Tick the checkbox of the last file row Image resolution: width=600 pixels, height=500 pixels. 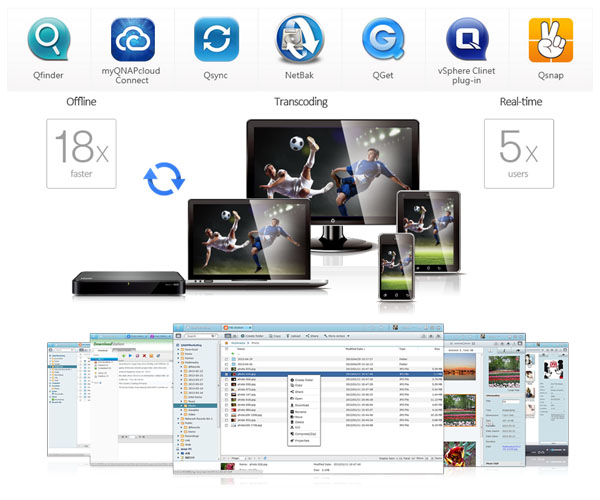tap(227, 425)
